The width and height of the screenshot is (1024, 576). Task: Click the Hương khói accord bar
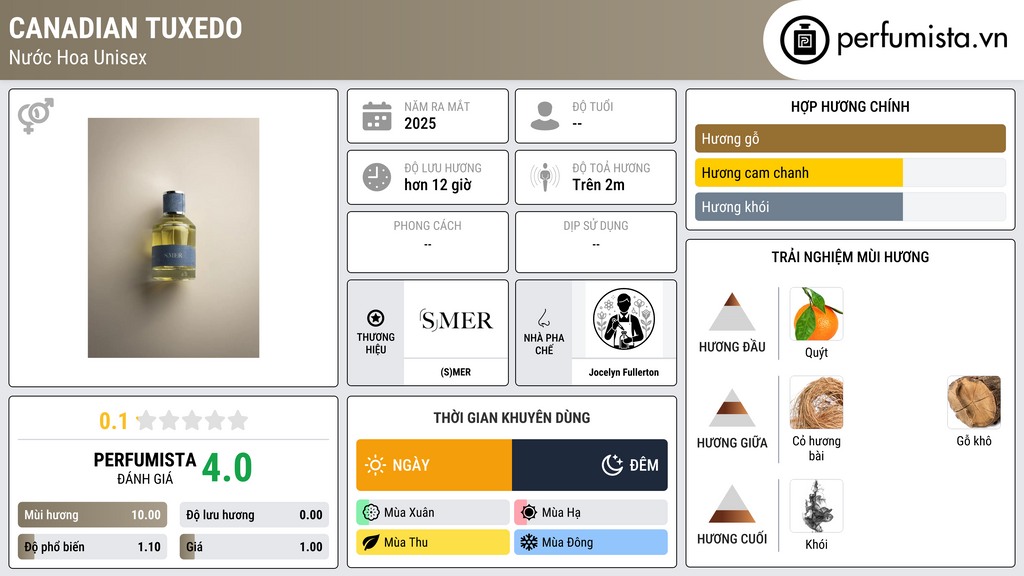pos(850,206)
